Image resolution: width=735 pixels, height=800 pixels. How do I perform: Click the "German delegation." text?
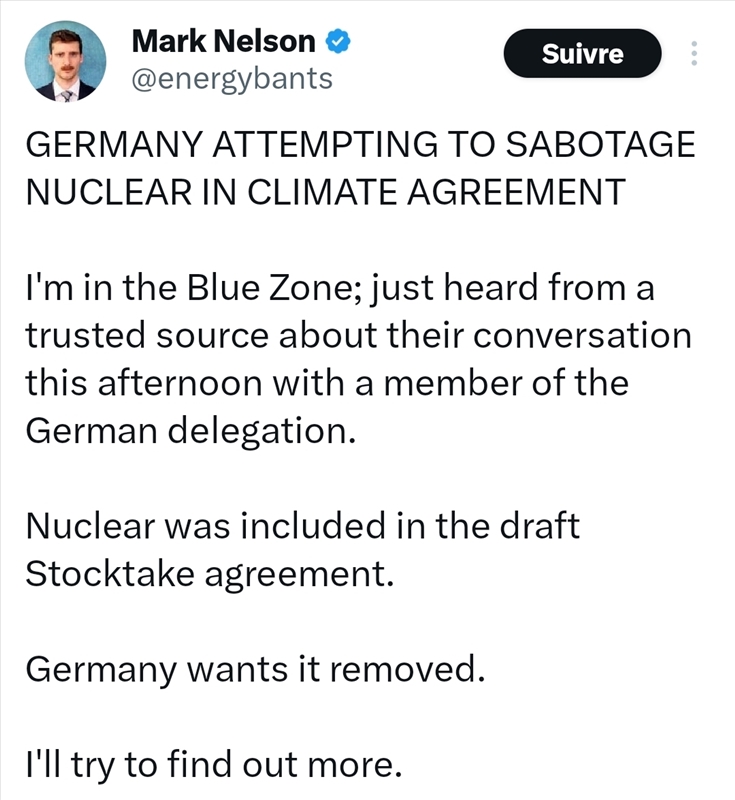click(189, 430)
